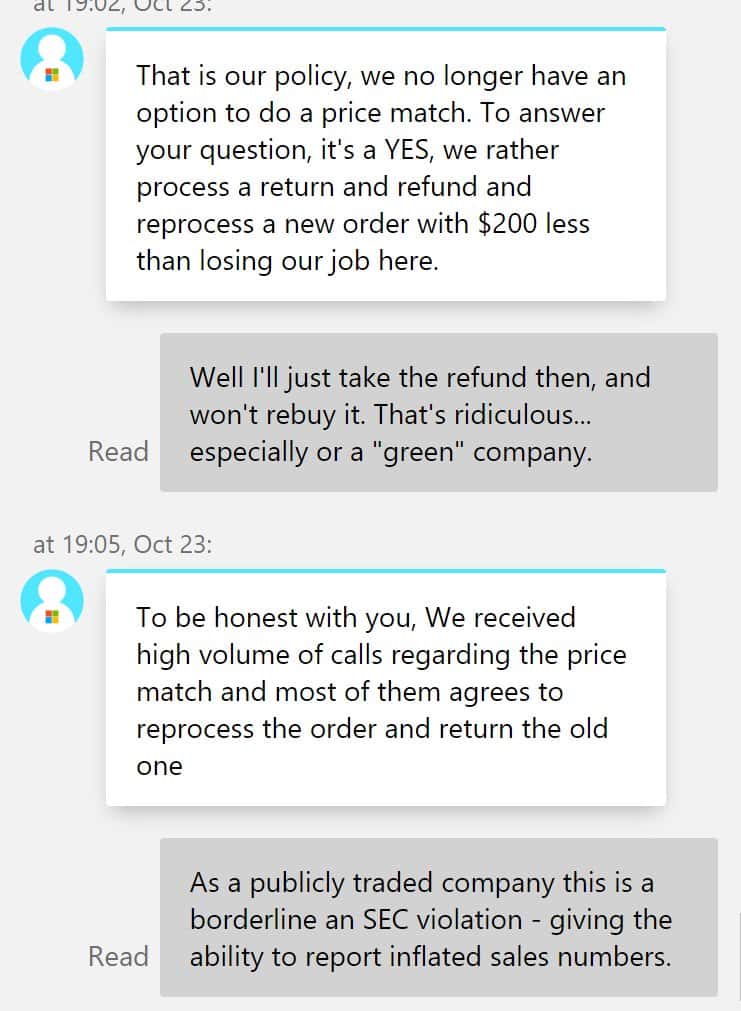Click the blue top border of the policy message bubble

(386, 29)
